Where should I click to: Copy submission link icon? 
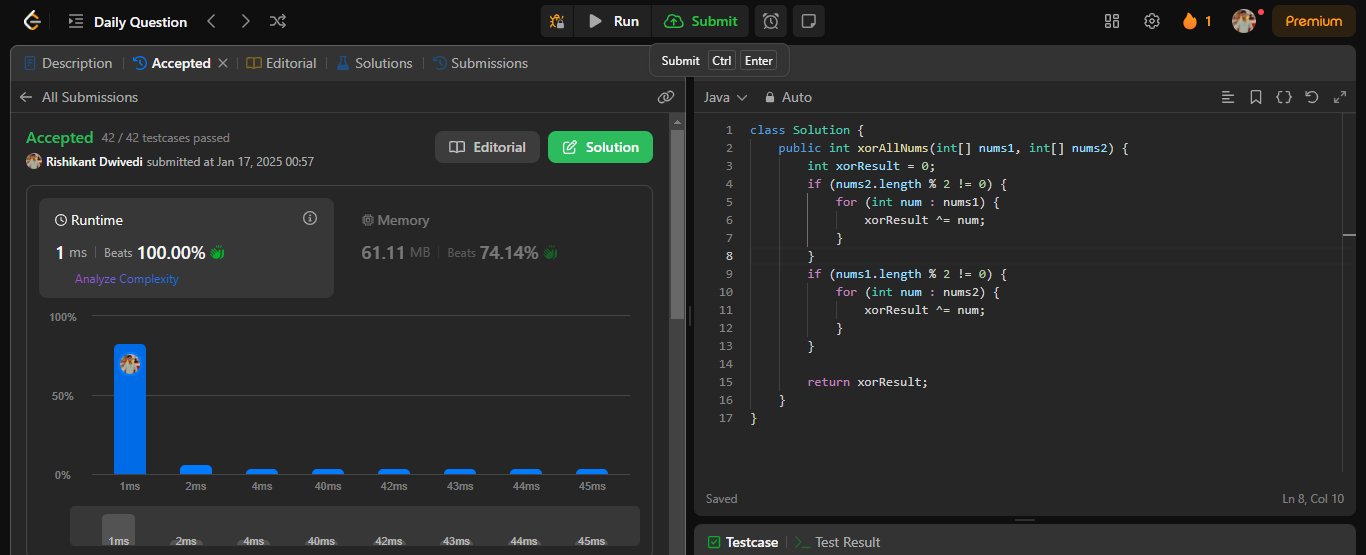(x=666, y=97)
